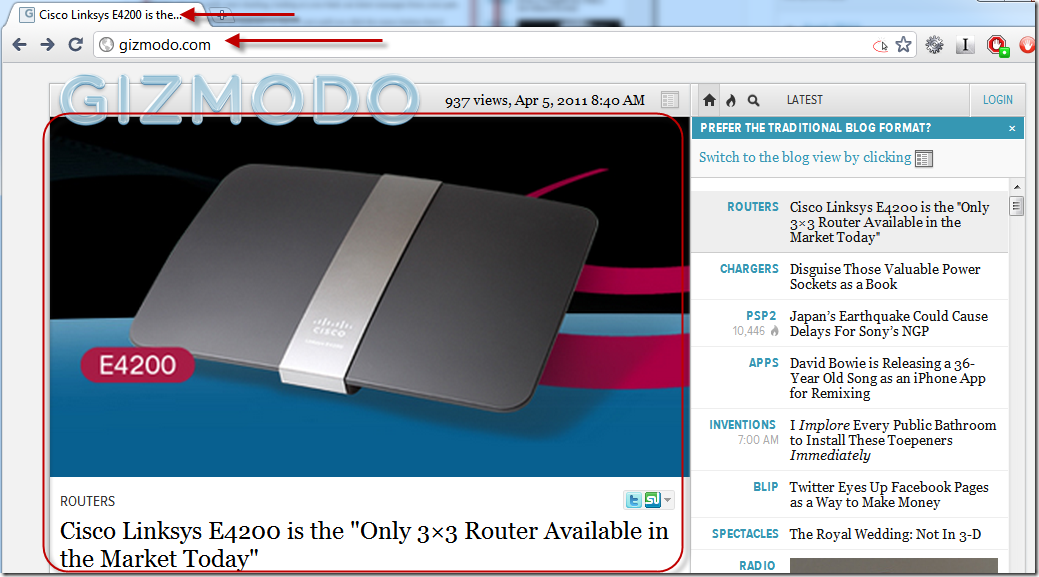The image size is (1039, 577).
Task: Click the CHARGERS category label
Action: [749, 269]
